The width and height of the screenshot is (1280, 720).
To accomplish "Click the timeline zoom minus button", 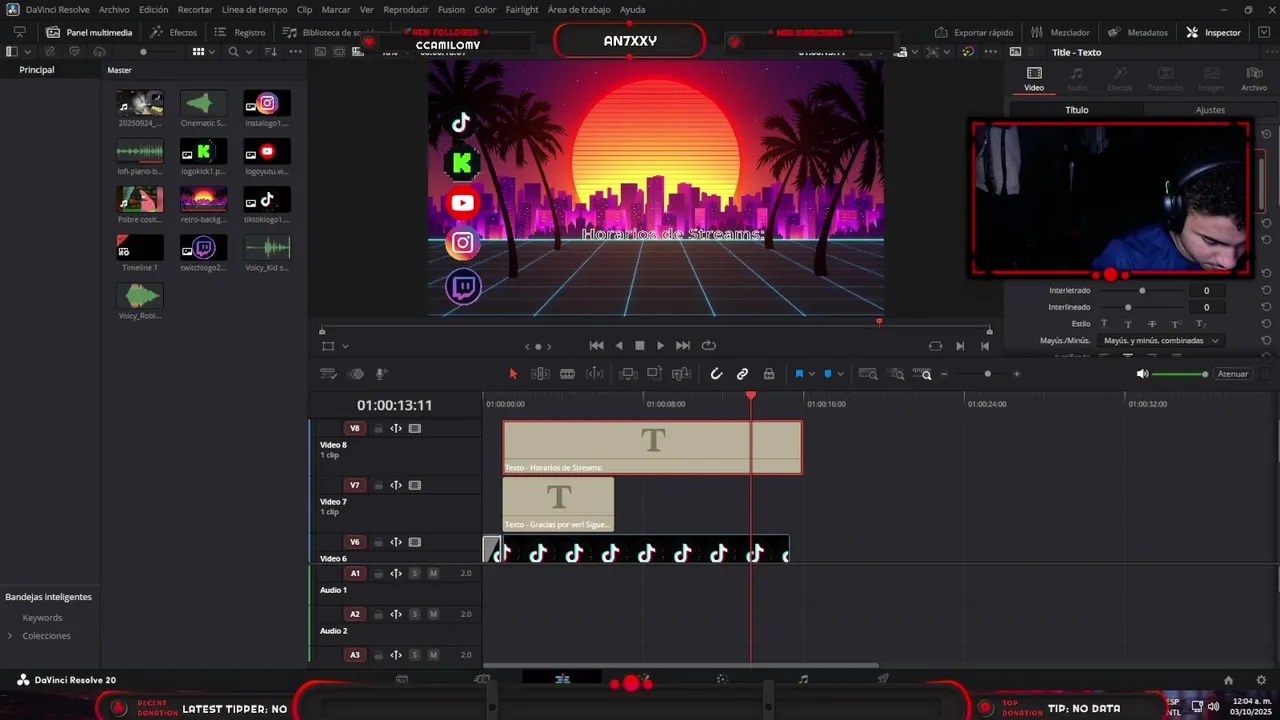I will pyautogui.click(x=944, y=374).
